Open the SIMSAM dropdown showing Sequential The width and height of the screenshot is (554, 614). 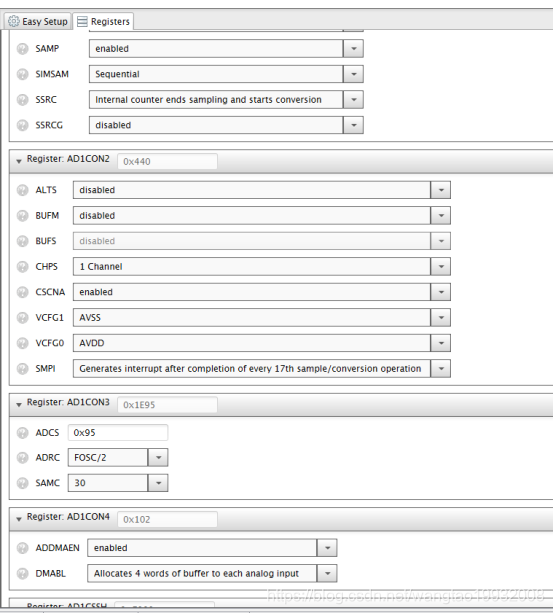226,74
